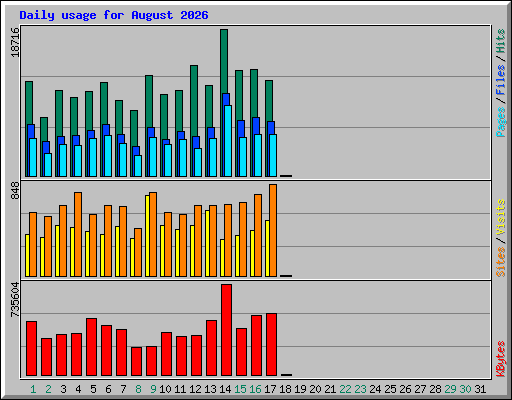Click the red KBytes bar for day 3
The height and width of the screenshot is (400, 512).
(61, 355)
